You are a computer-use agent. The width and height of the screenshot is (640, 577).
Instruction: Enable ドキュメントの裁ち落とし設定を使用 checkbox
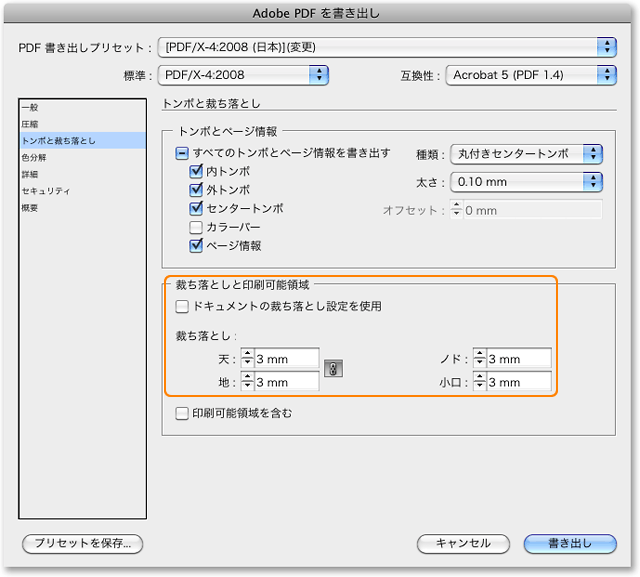(182, 306)
